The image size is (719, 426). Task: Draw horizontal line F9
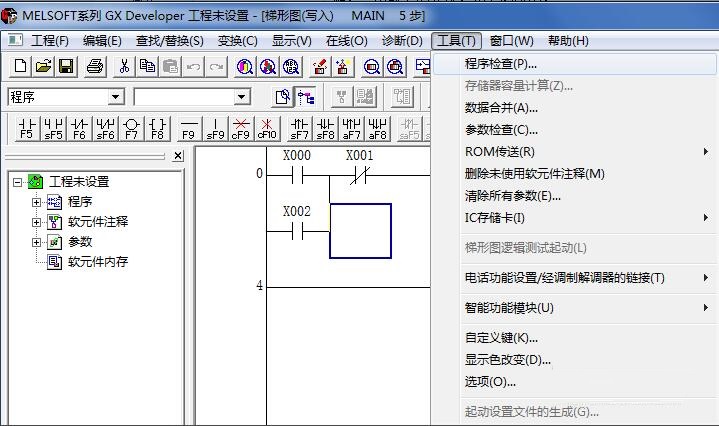pos(189,129)
